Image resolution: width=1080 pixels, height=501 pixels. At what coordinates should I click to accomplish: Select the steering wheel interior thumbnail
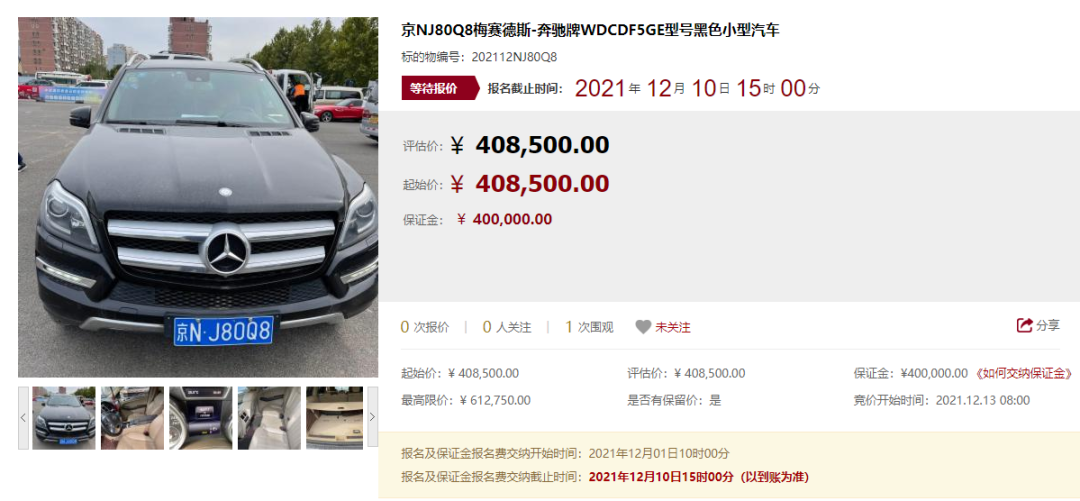[132, 418]
